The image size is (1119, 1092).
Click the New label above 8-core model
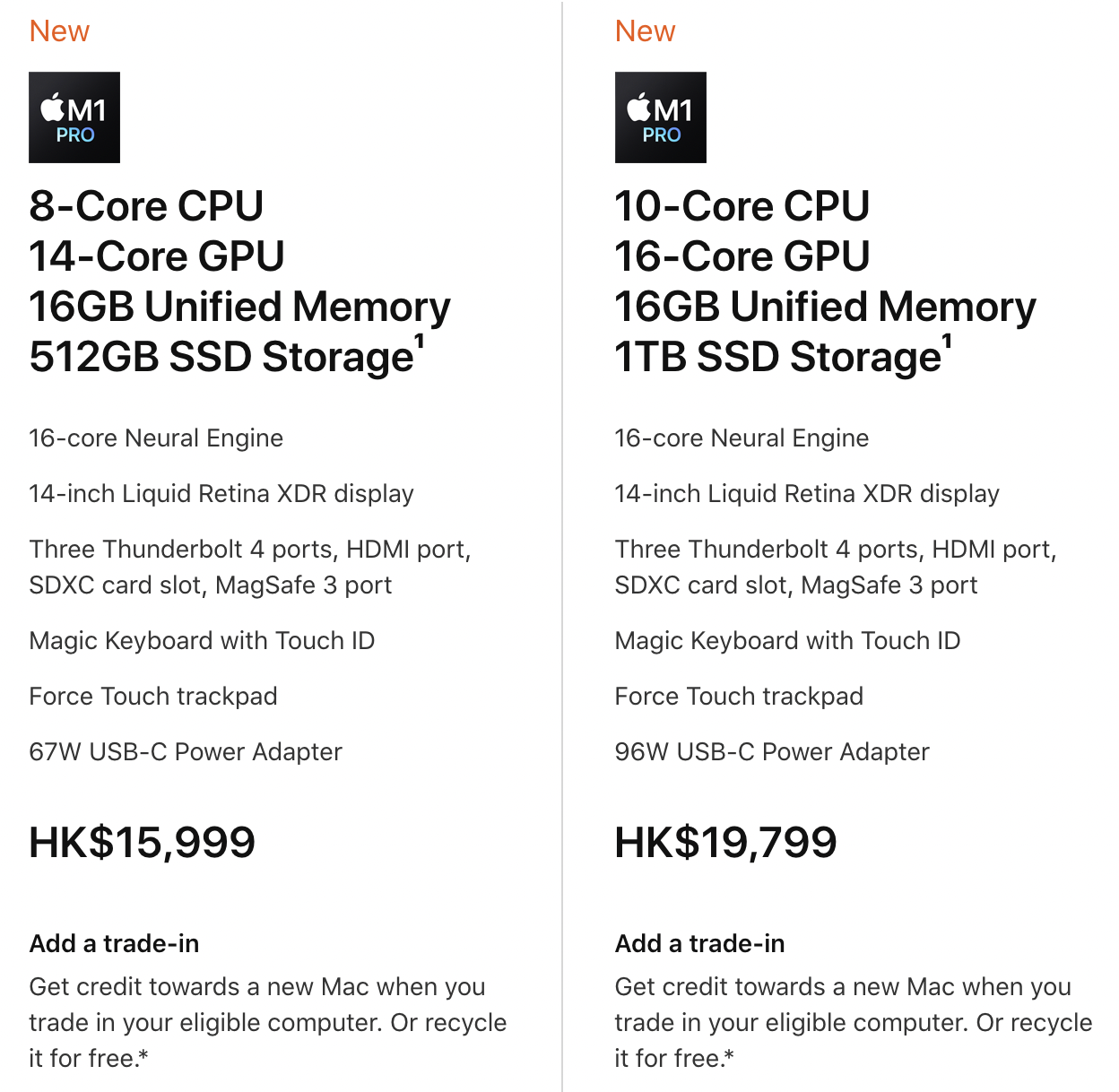59,31
